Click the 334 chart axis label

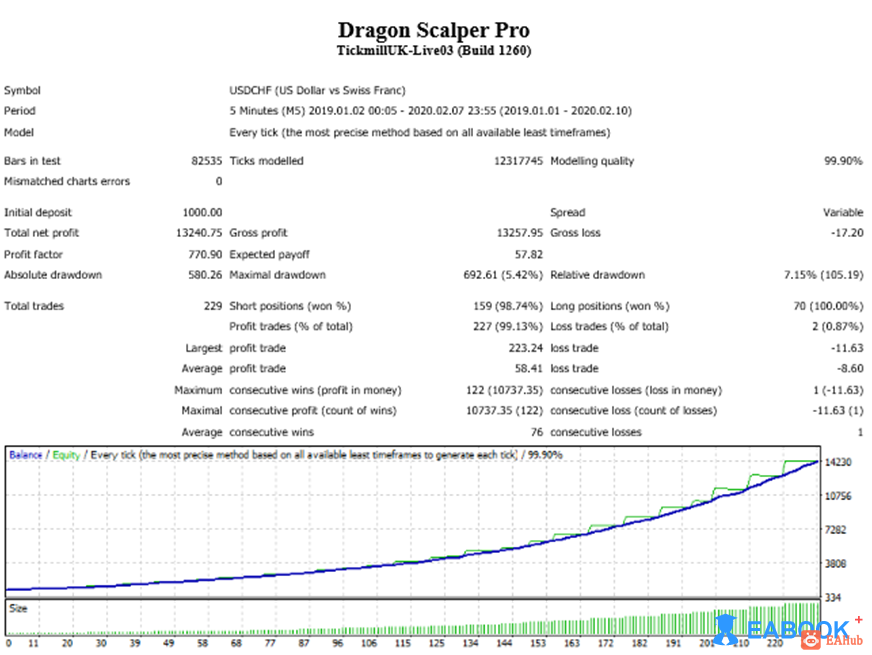click(833, 598)
